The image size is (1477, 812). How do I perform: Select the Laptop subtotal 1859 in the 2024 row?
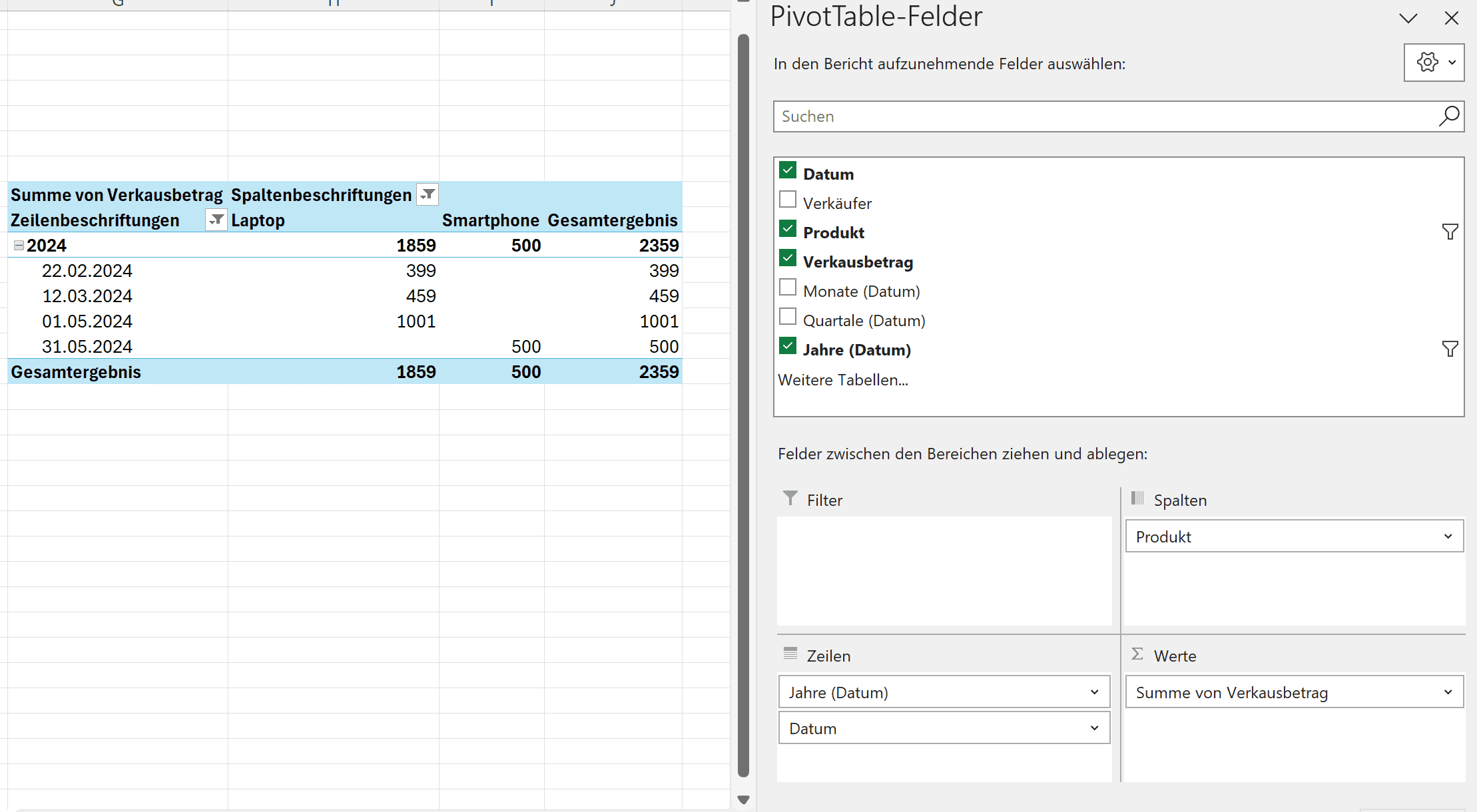tap(334, 246)
